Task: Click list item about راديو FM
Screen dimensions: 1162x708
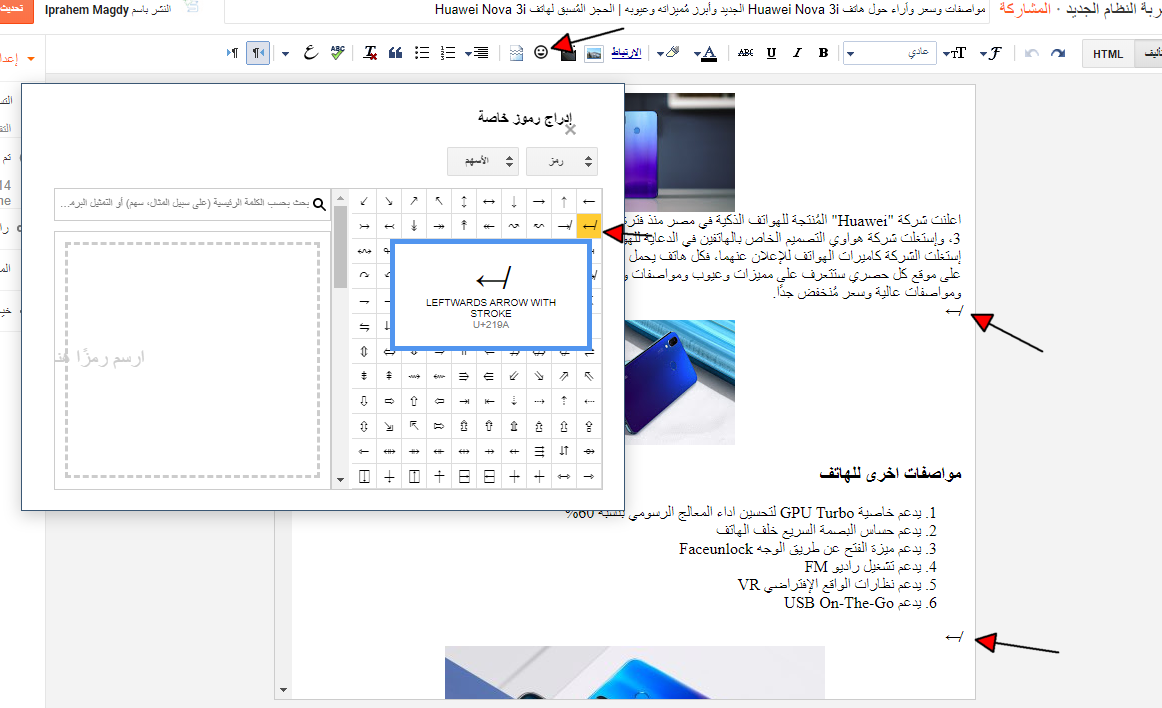Action: (871, 566)
